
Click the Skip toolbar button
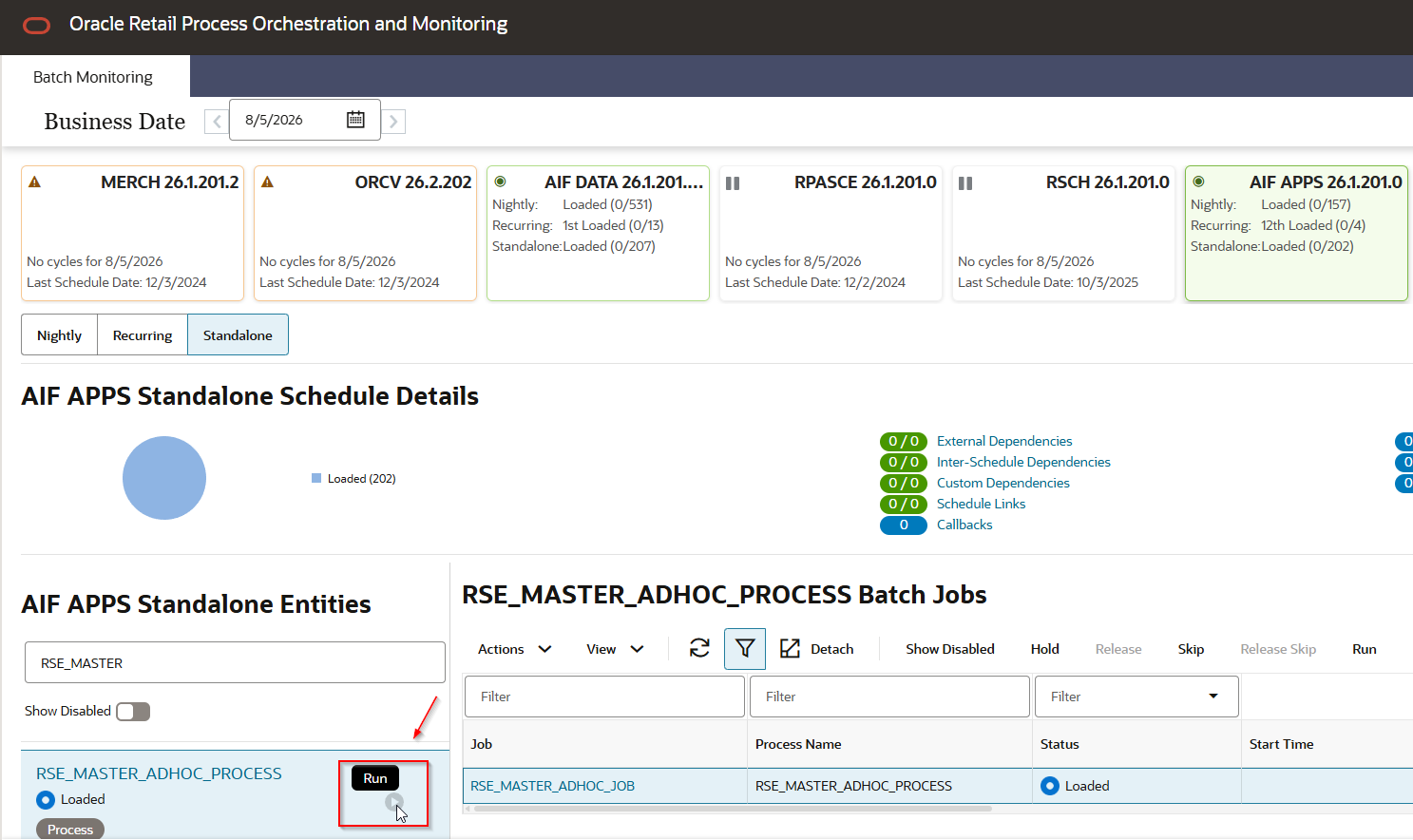tap(1191, 649)
